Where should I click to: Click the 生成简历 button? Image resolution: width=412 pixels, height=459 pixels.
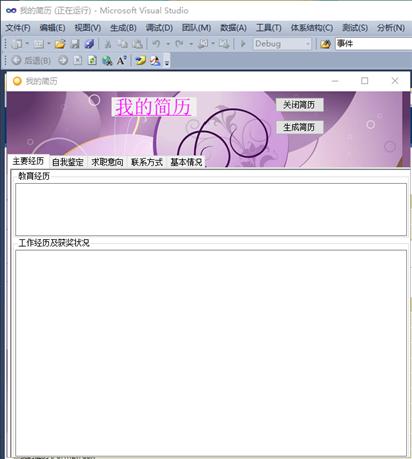[299, 127]
